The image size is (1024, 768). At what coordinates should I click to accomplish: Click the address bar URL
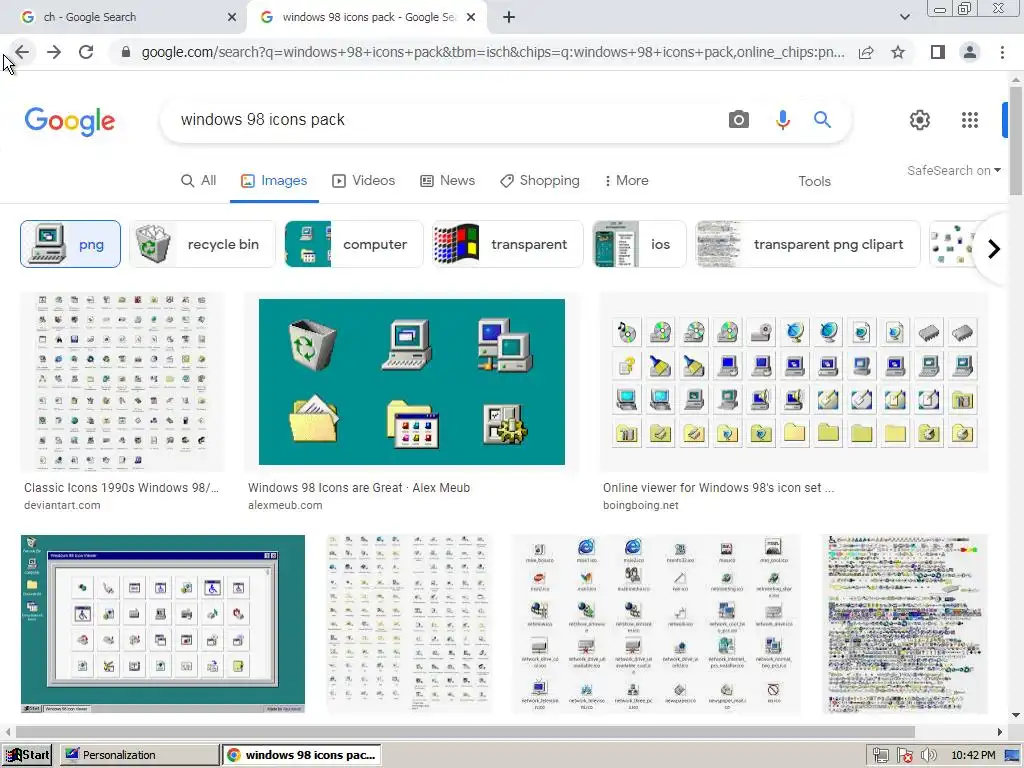tap(493, 52)
